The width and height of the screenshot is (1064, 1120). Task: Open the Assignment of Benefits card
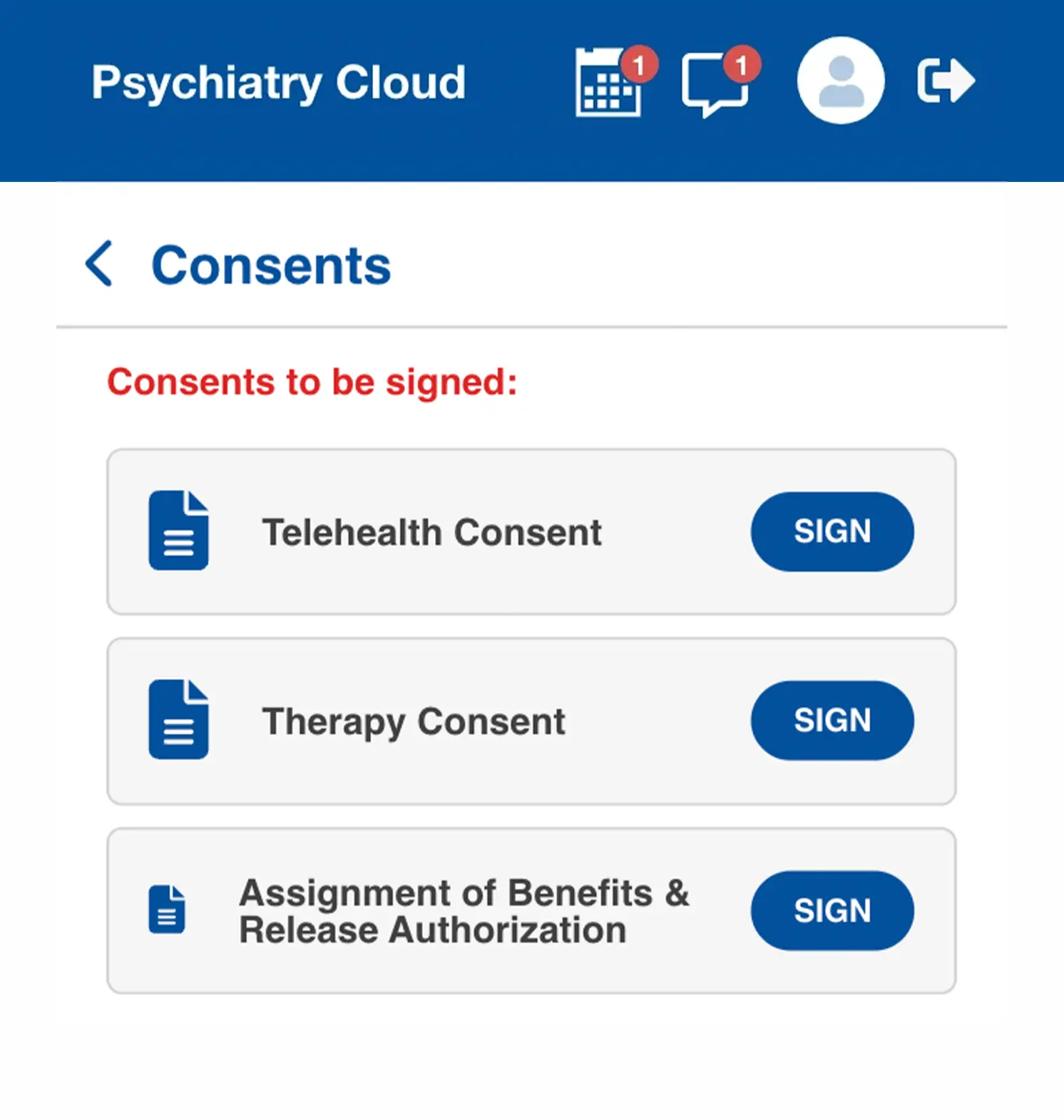(x=464, y=910)
